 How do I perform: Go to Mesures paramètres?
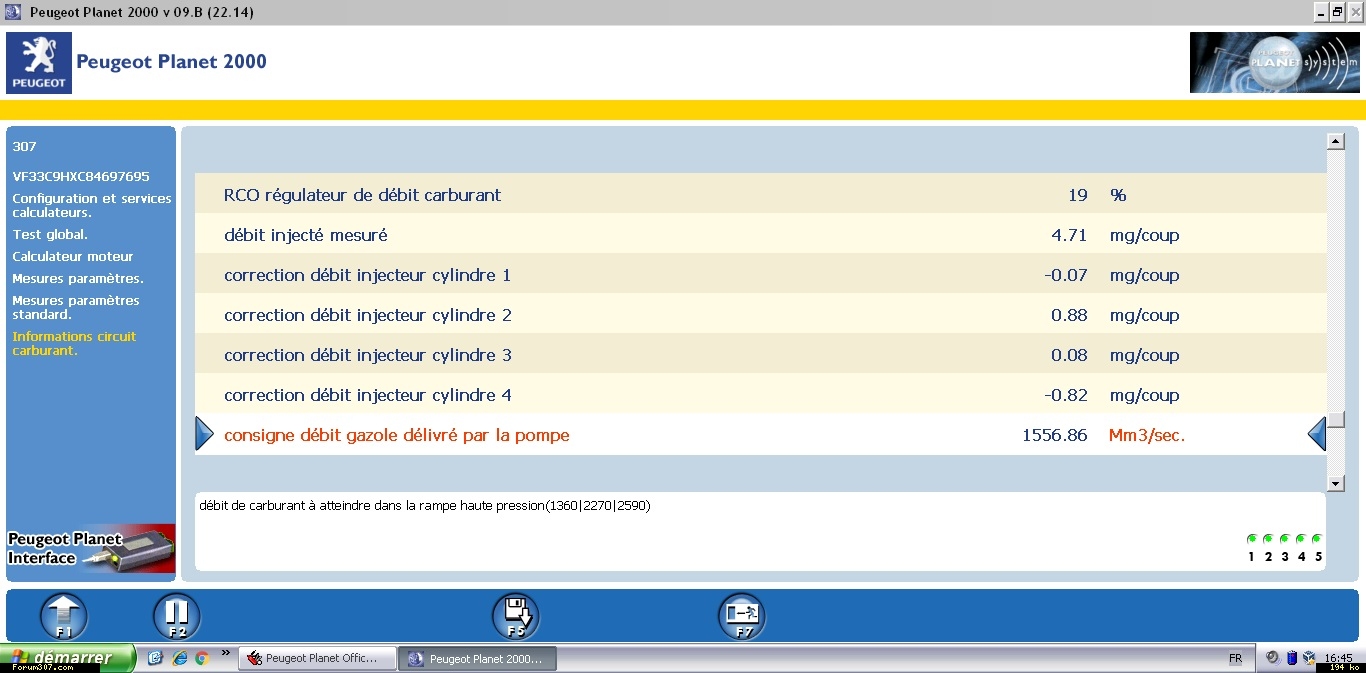(78, 278)
